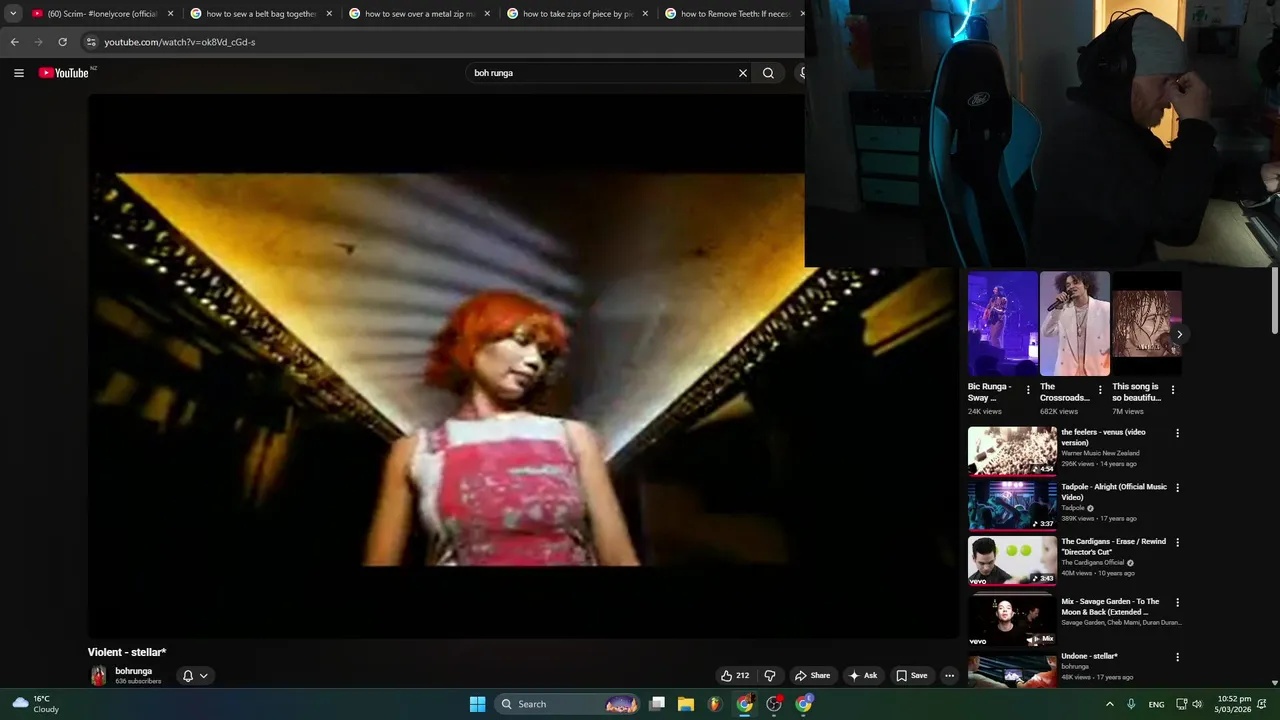
Task: Click the microphone icon in system tray
Action: 1131,704
